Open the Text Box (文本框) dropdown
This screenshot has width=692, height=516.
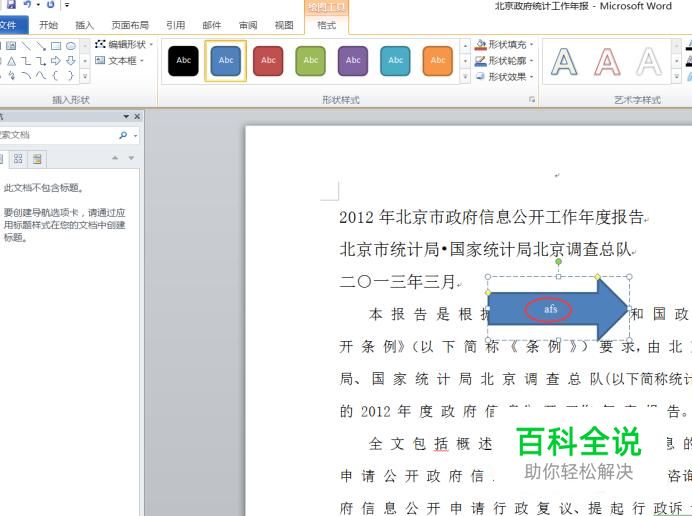click(x=120, y=60)
